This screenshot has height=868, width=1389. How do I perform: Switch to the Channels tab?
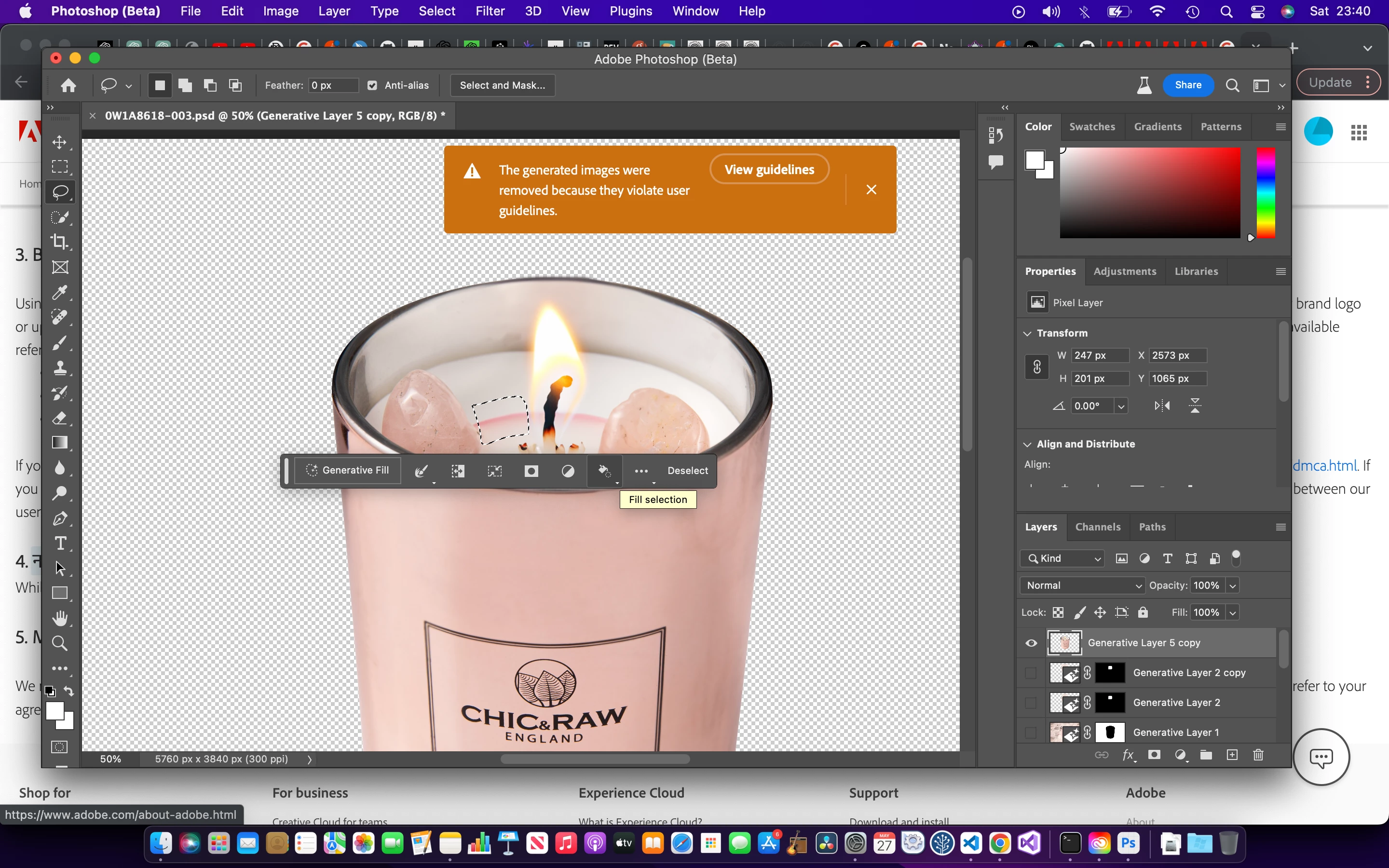tap(1097, 527)
